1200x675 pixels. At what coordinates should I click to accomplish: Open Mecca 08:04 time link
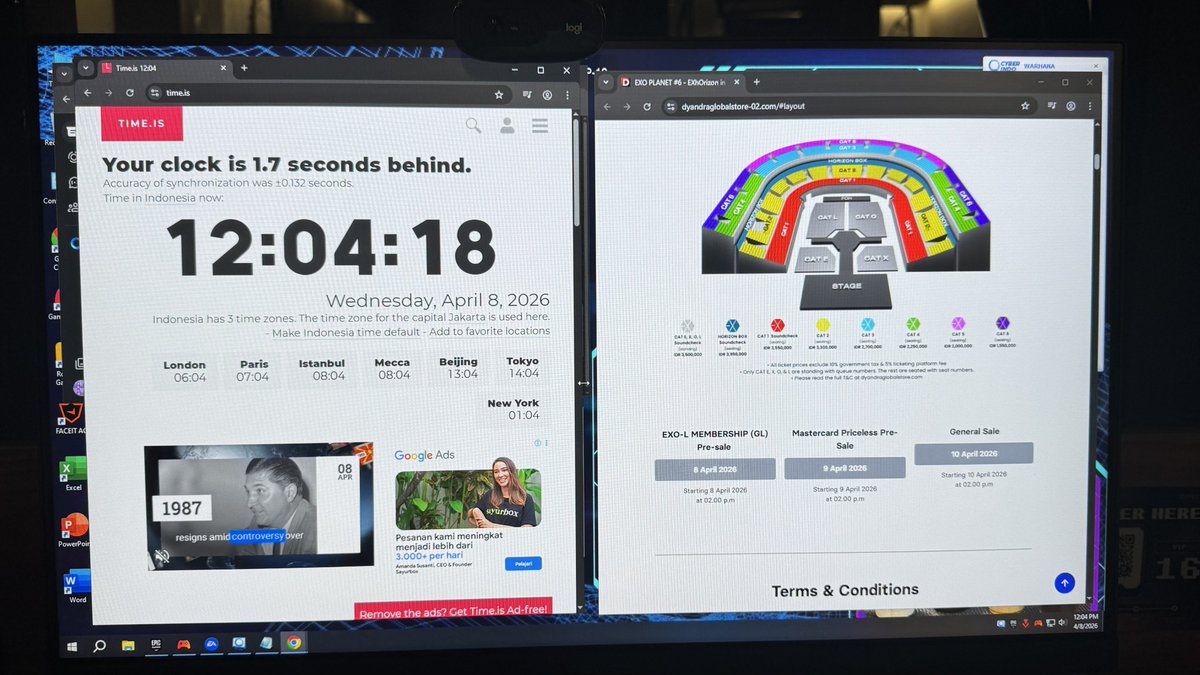[x=392, y=369]
